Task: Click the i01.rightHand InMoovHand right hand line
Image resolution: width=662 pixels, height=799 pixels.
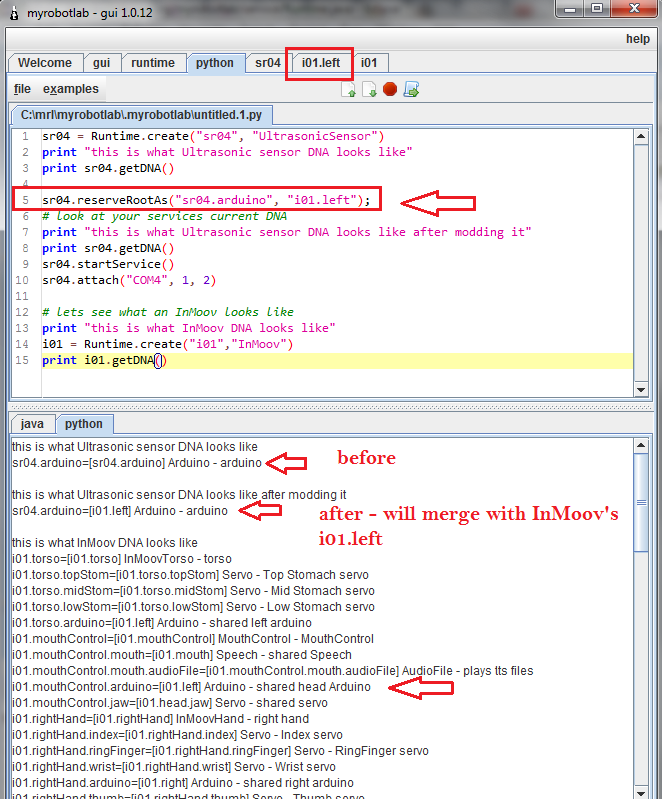Action: click(x=161, y=719)
